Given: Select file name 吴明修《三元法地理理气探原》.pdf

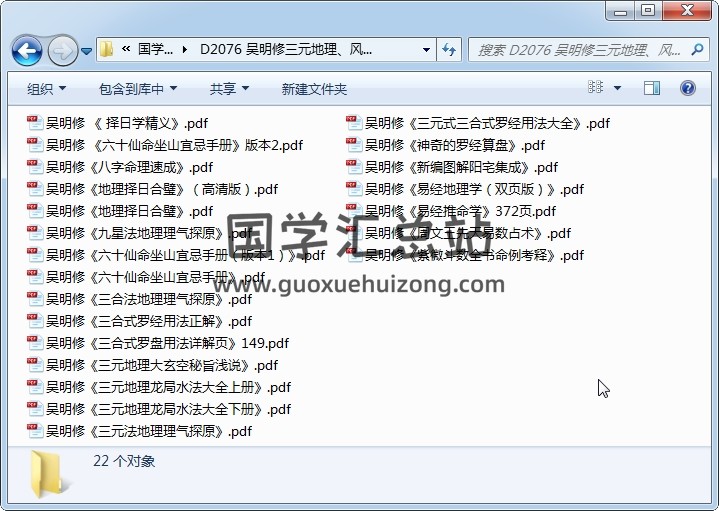Looking at the screenshot, I should pyautogui.click(x=149, y=431).
